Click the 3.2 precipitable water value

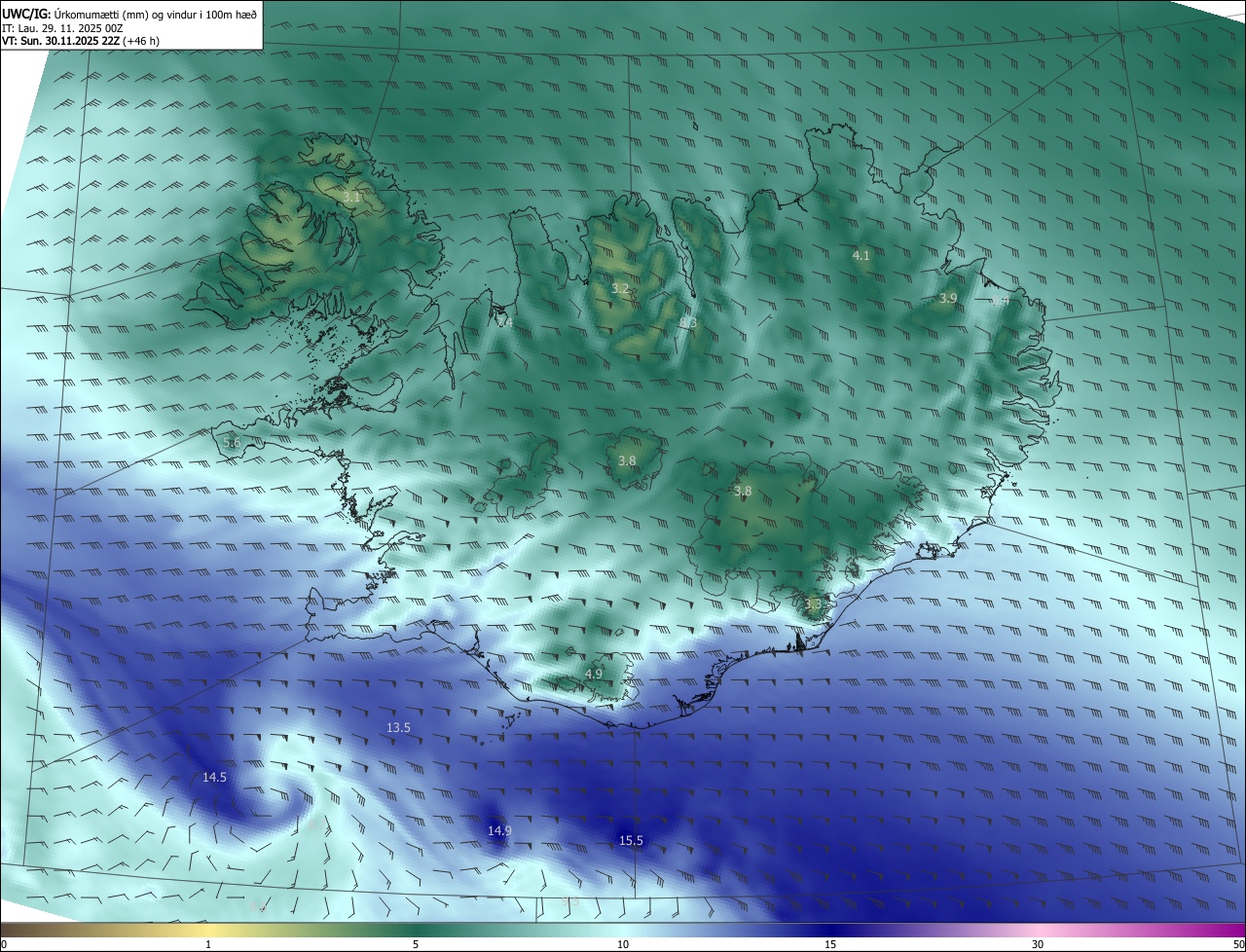[620, 289]
